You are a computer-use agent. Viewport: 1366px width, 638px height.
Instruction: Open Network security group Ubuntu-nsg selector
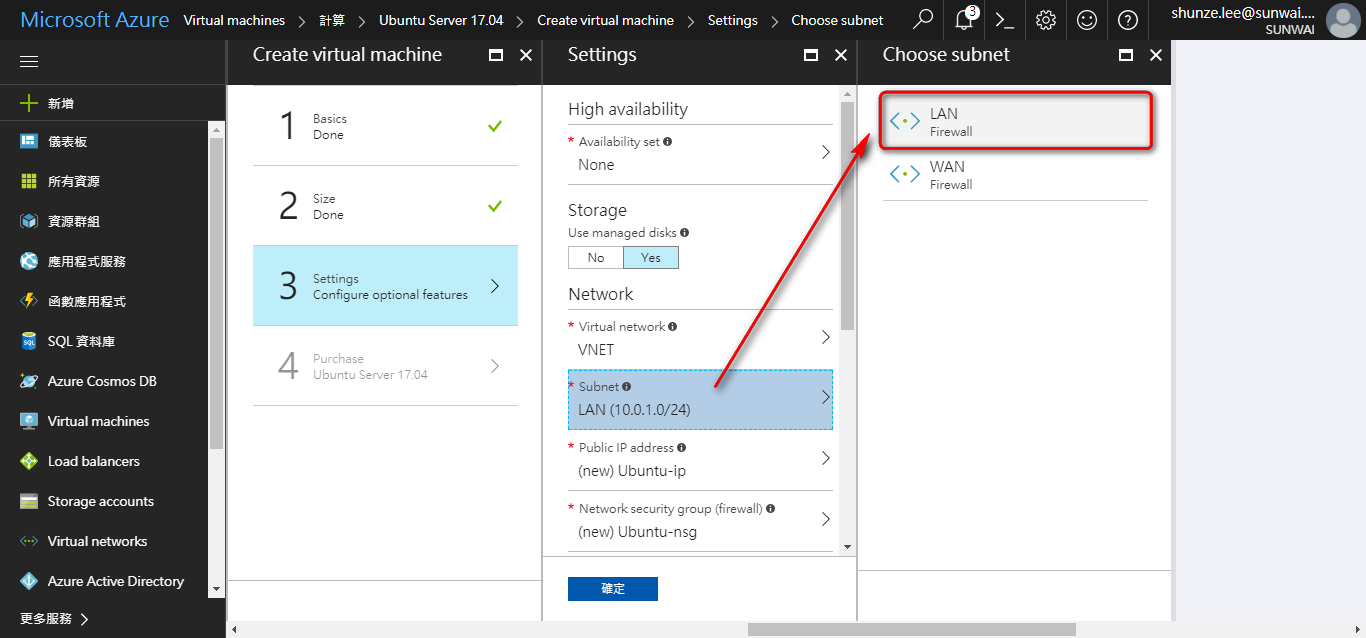tap(700, 521)
